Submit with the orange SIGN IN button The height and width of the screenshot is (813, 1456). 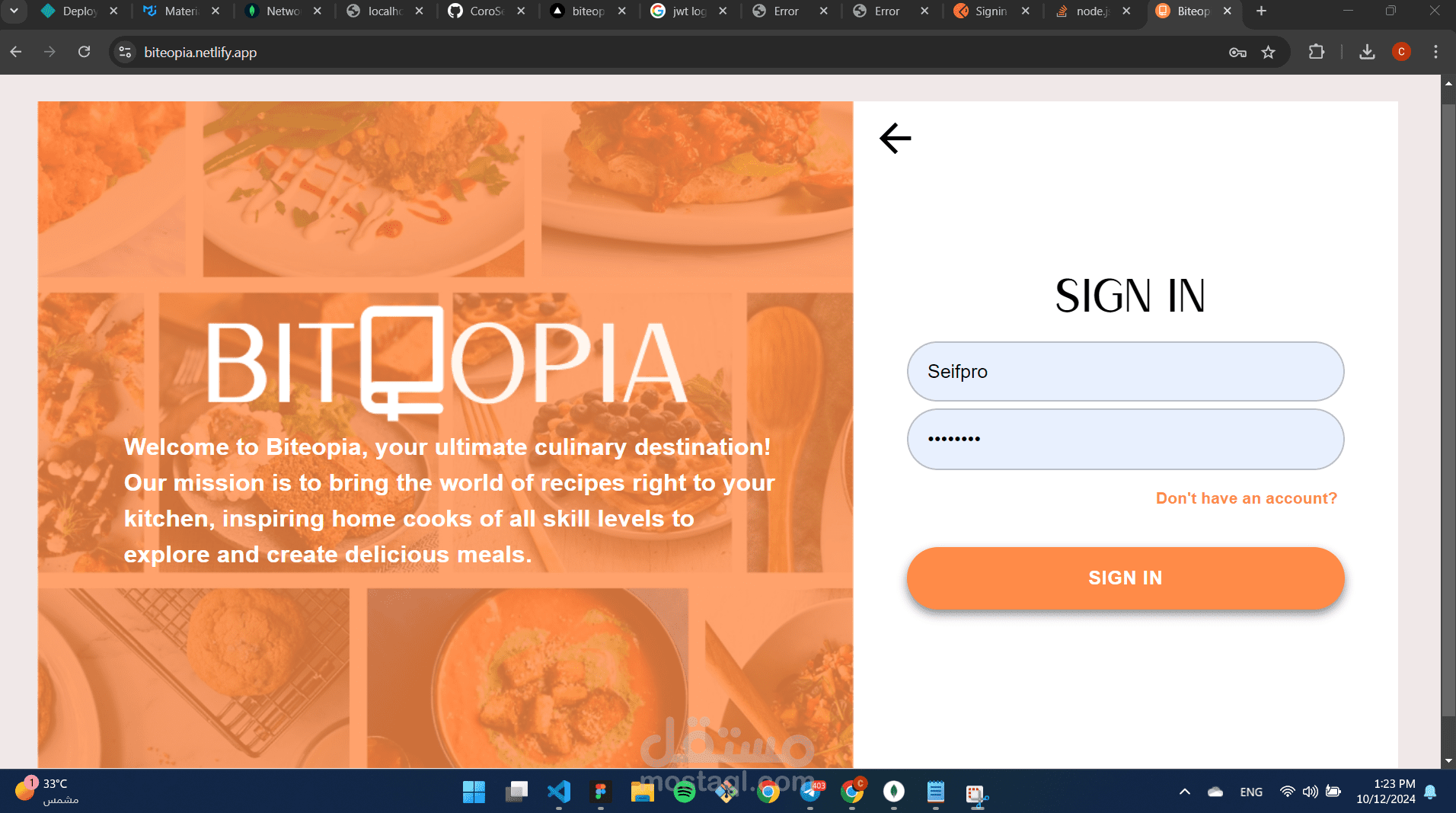(1126, 578)
